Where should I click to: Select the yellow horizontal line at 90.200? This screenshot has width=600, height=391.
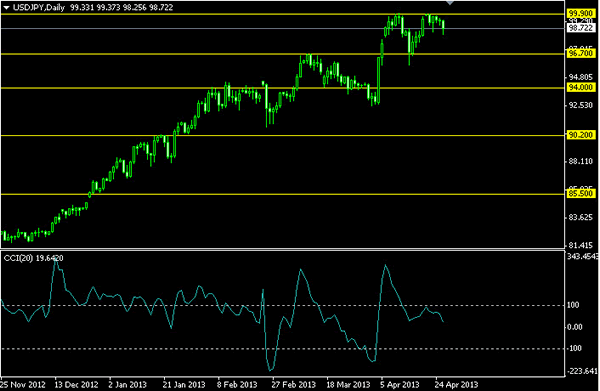click(282, 135)
